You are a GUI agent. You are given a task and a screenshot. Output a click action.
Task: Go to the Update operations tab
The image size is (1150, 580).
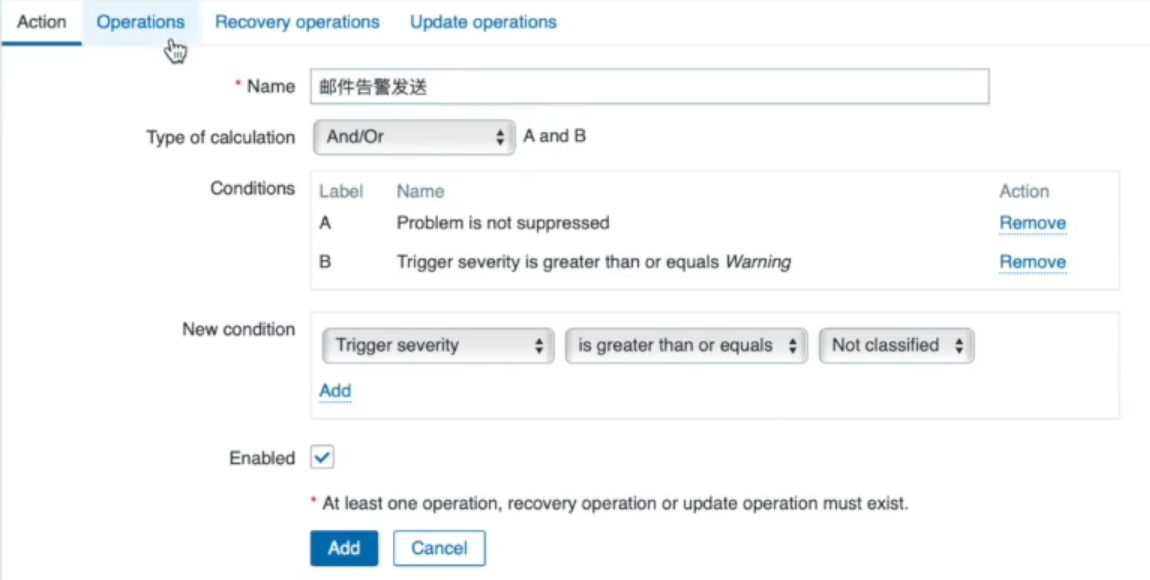tap(483, 22)
